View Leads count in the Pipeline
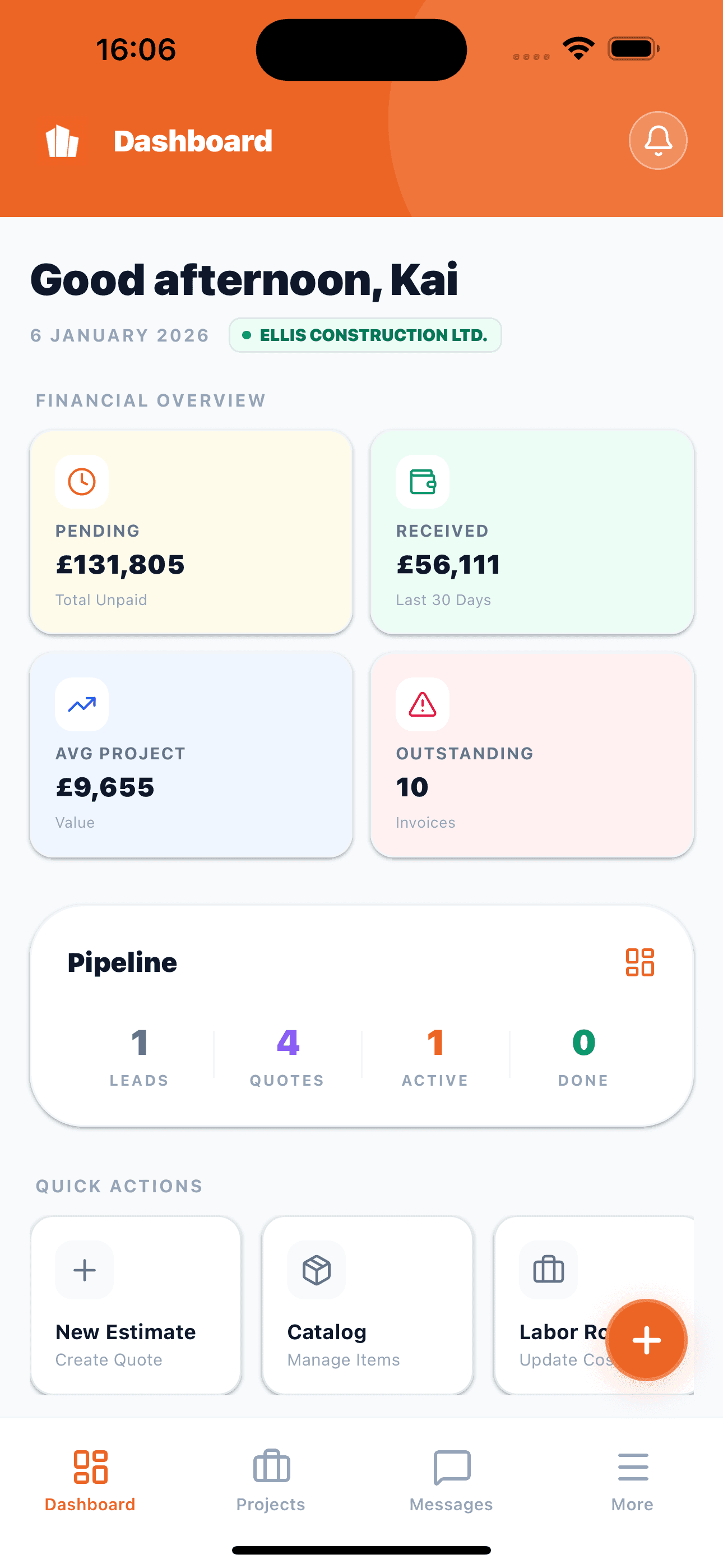Viewport: 723px width, 1568px height. (140, 1056)
